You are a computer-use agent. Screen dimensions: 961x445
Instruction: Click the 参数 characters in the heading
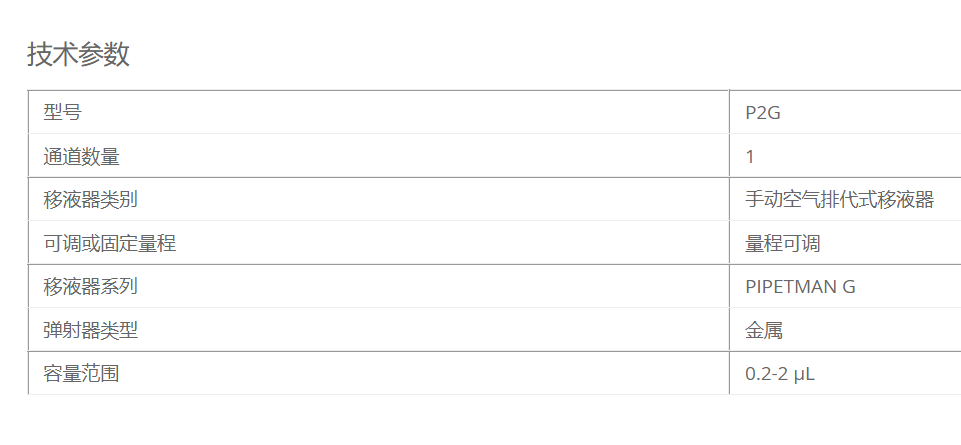click(104, 54)
